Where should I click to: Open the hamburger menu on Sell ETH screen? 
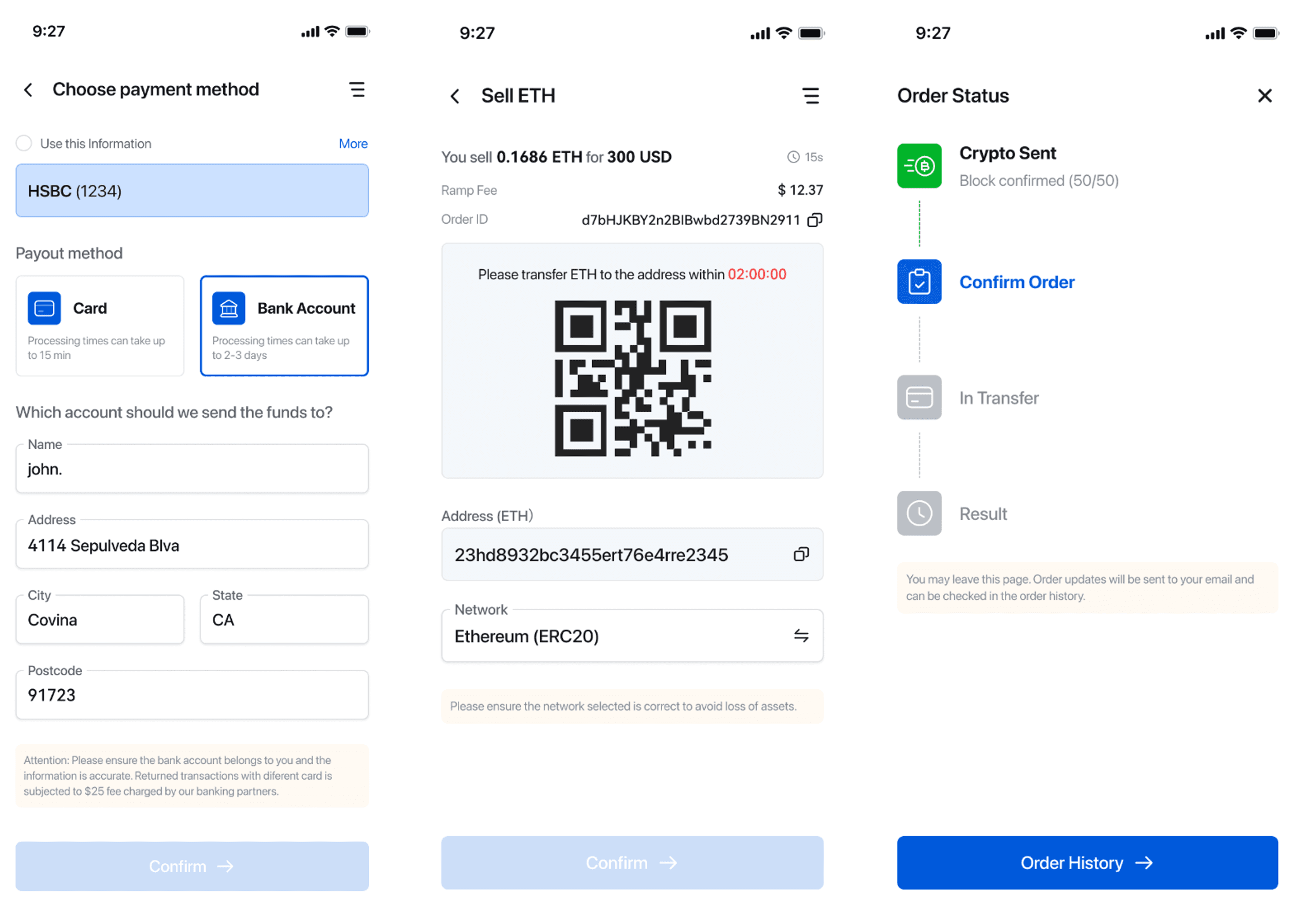812,95
